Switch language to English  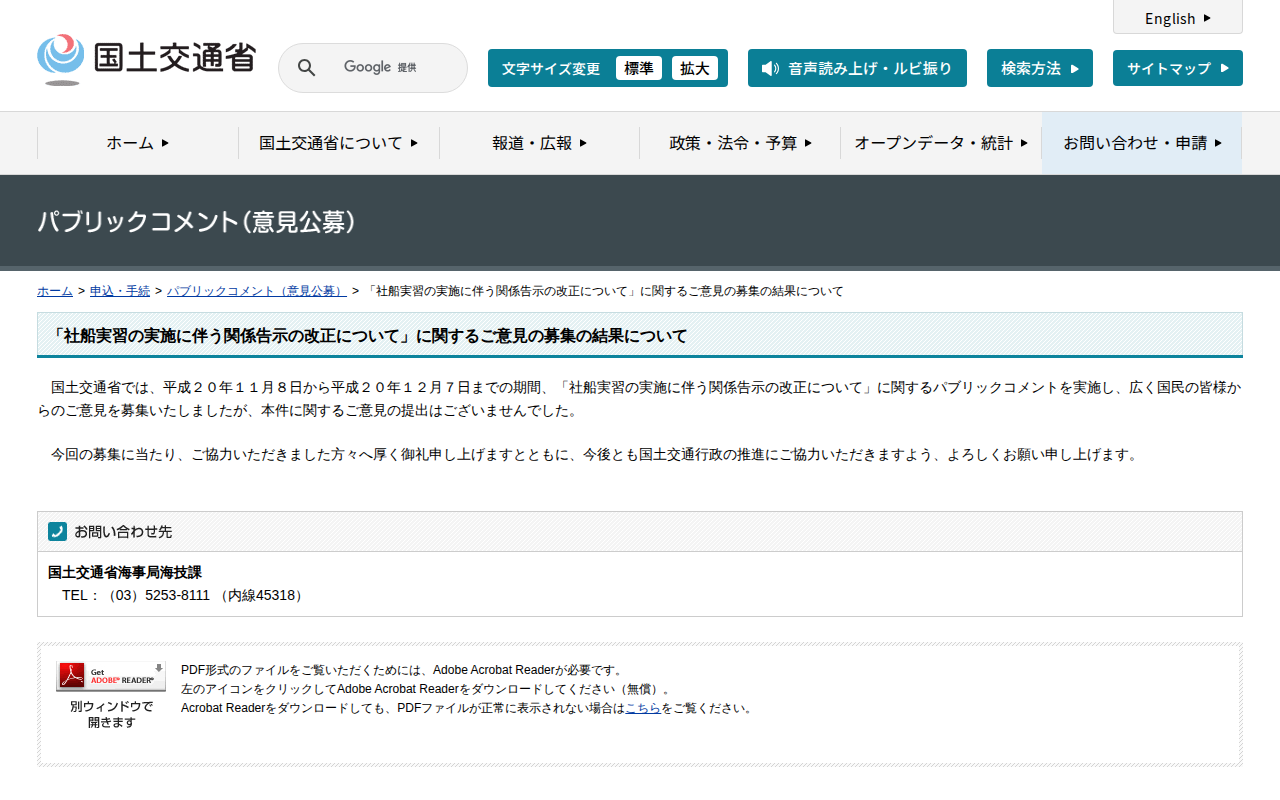click(x=1178, y=18)
